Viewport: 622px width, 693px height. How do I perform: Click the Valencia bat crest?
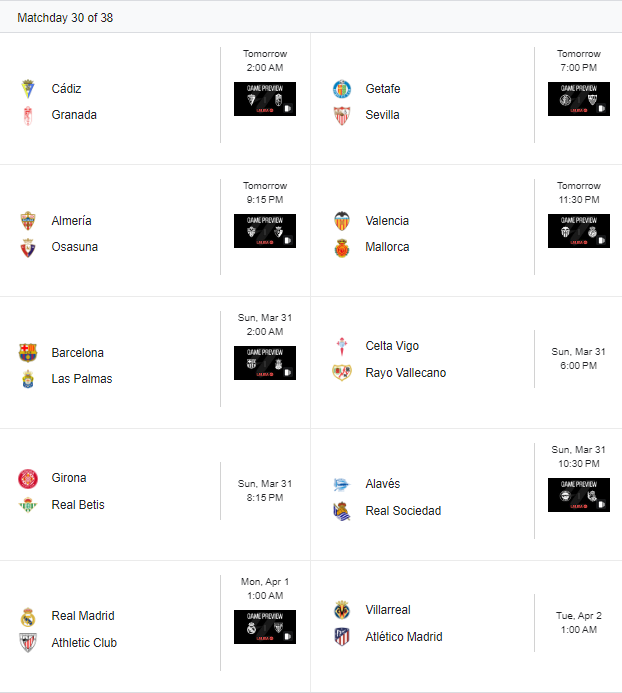342,221
